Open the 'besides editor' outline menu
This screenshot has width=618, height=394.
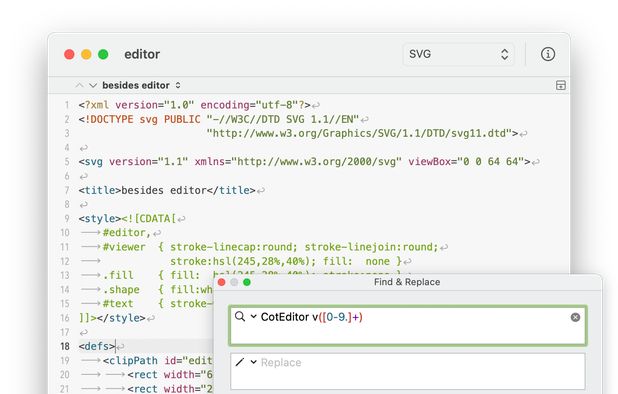[x=141, y=85]
